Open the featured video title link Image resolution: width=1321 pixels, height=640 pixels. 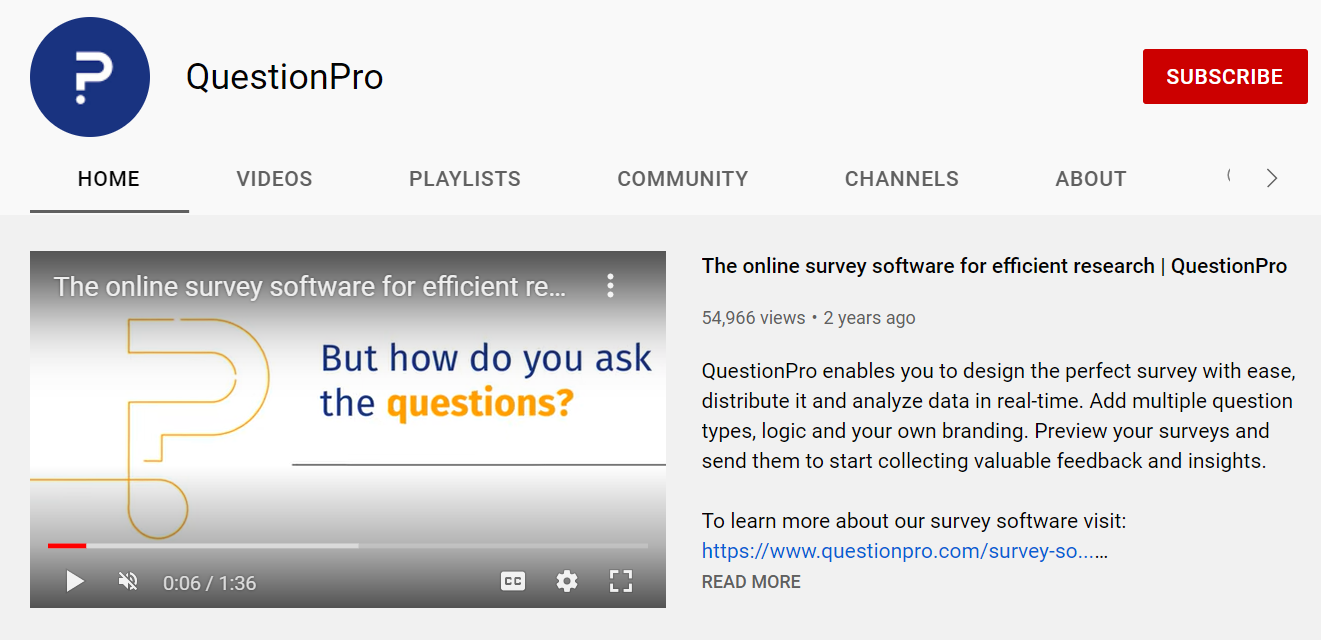tap(994, 266)
